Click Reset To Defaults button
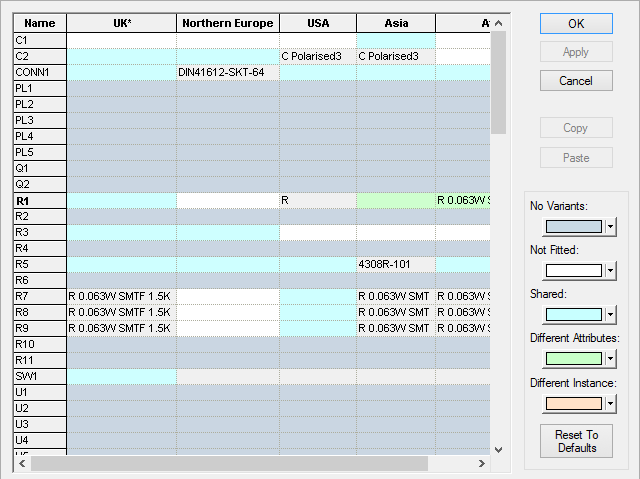Viewport: 640px width, 479px height. point(576,441)
